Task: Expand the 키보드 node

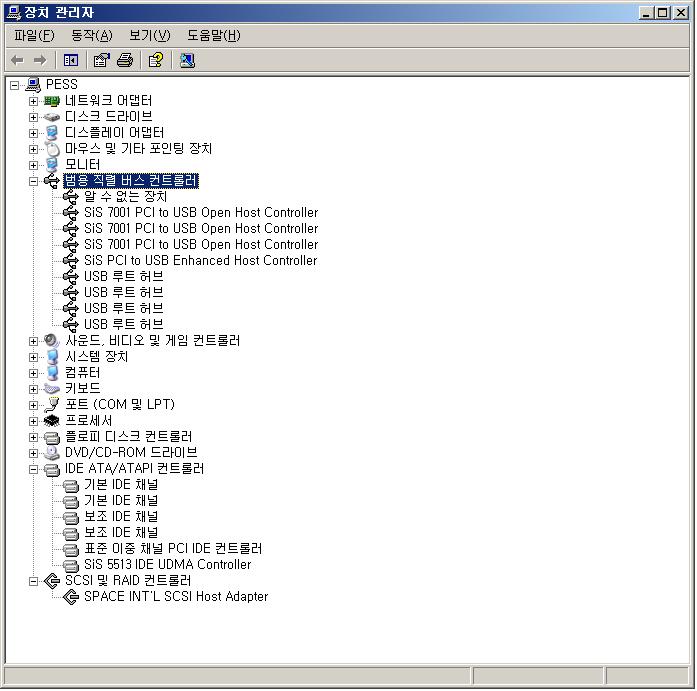Action: pos(33,389)
